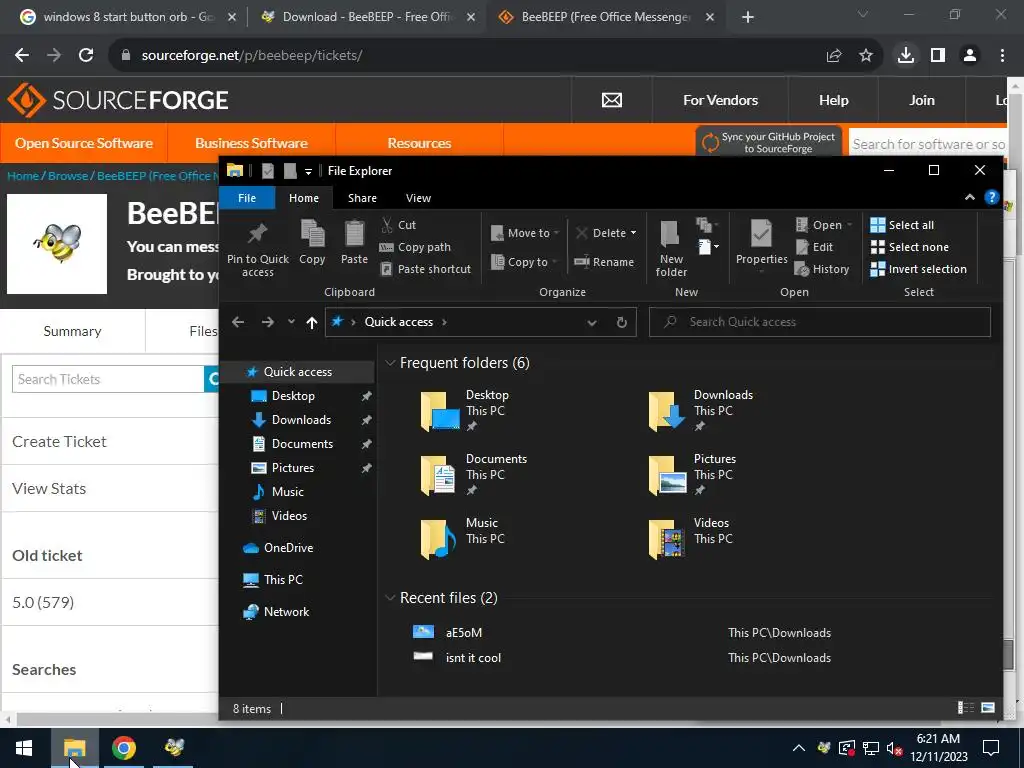Image resolution: width=1024 pixels, height=768 pixels.
Task: Open Properties in the ribbon
Action: click(x=761, y=243)
